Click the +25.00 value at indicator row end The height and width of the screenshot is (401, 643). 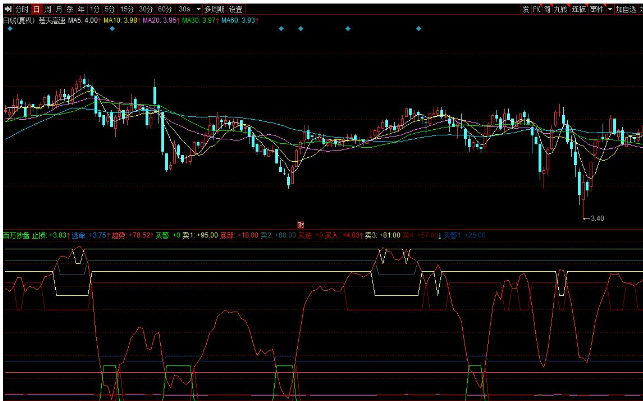(475, 235)
